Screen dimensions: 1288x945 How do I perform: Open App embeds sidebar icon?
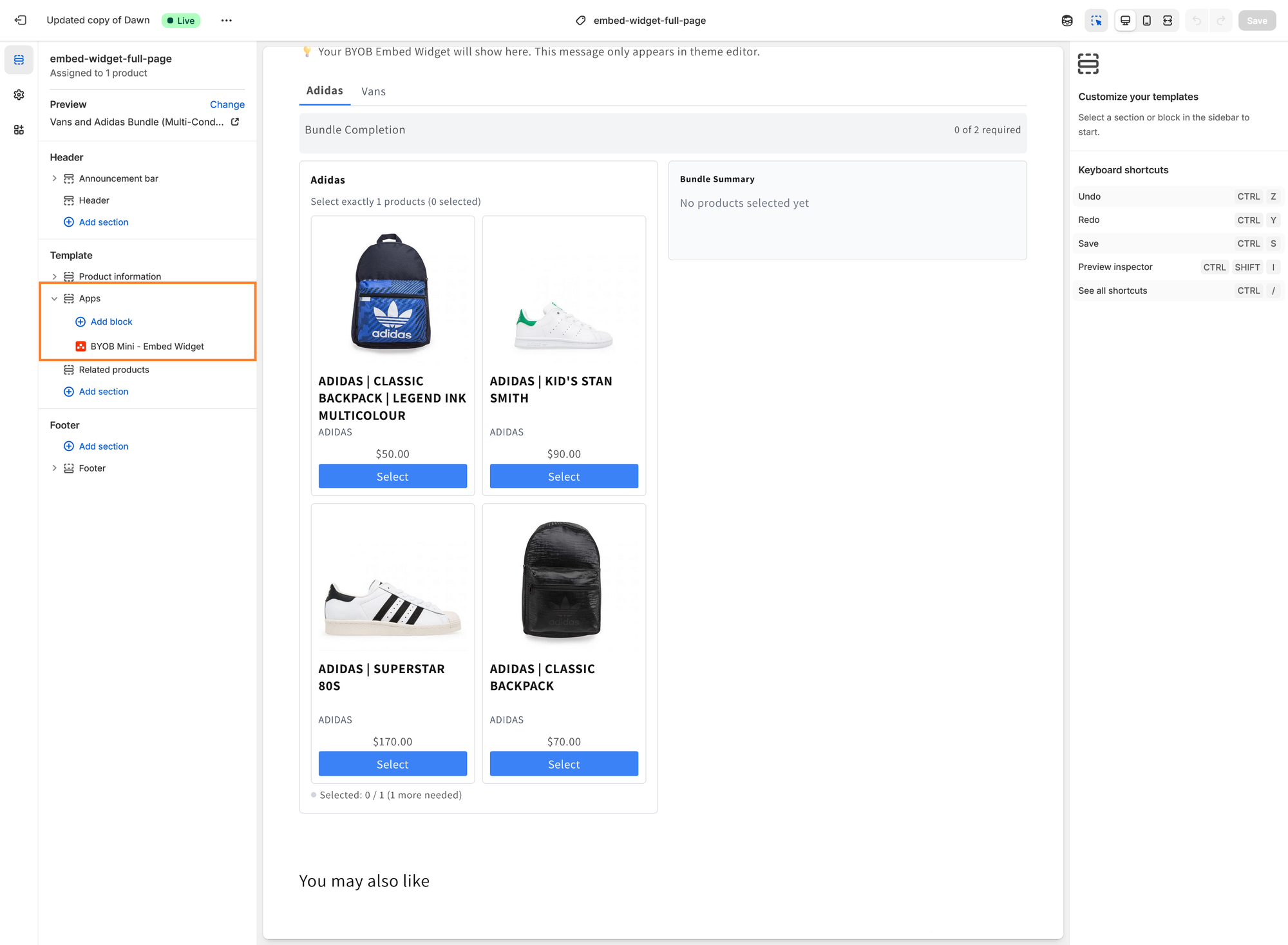point(19,129)
